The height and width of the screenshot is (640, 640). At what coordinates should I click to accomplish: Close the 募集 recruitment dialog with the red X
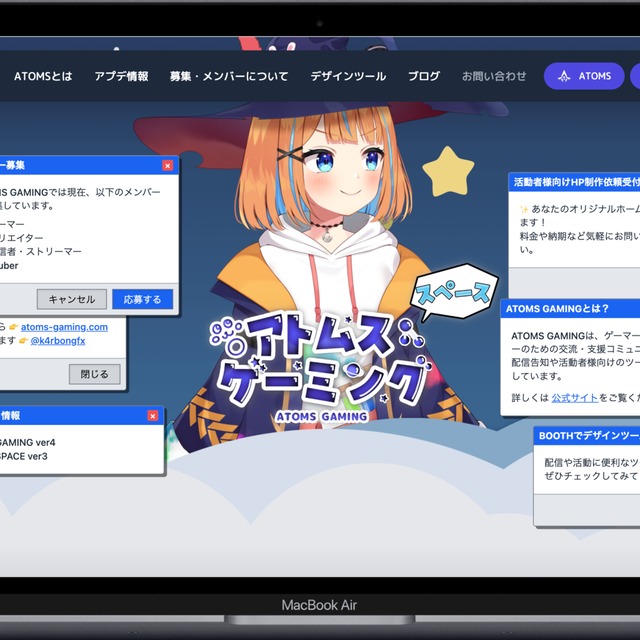(x=167, y=165)
